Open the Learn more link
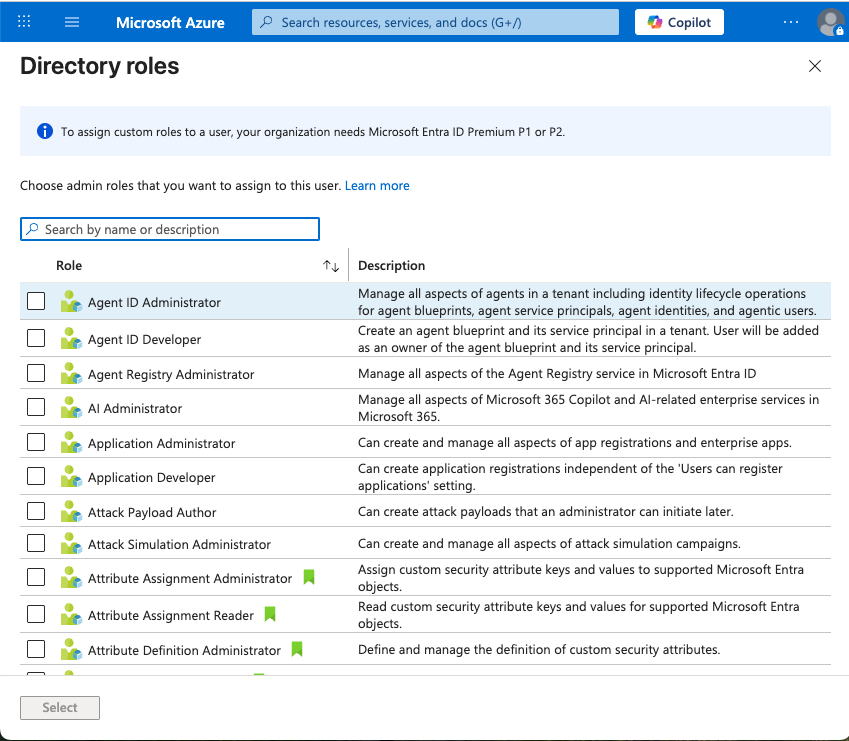 click(x=377, y=186)
